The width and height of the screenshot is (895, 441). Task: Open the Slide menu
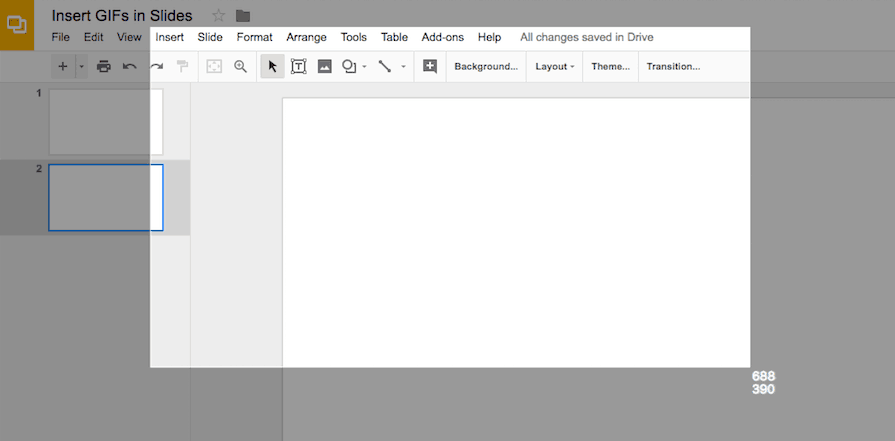210,38
